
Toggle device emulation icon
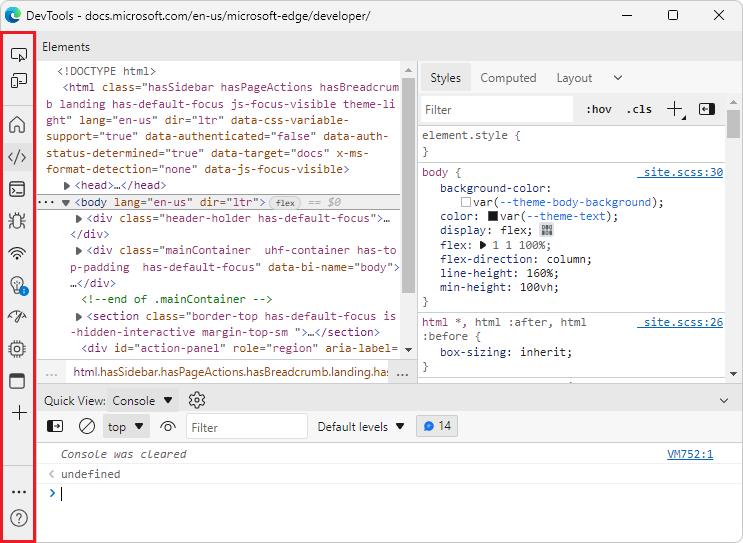click(18, 81)
